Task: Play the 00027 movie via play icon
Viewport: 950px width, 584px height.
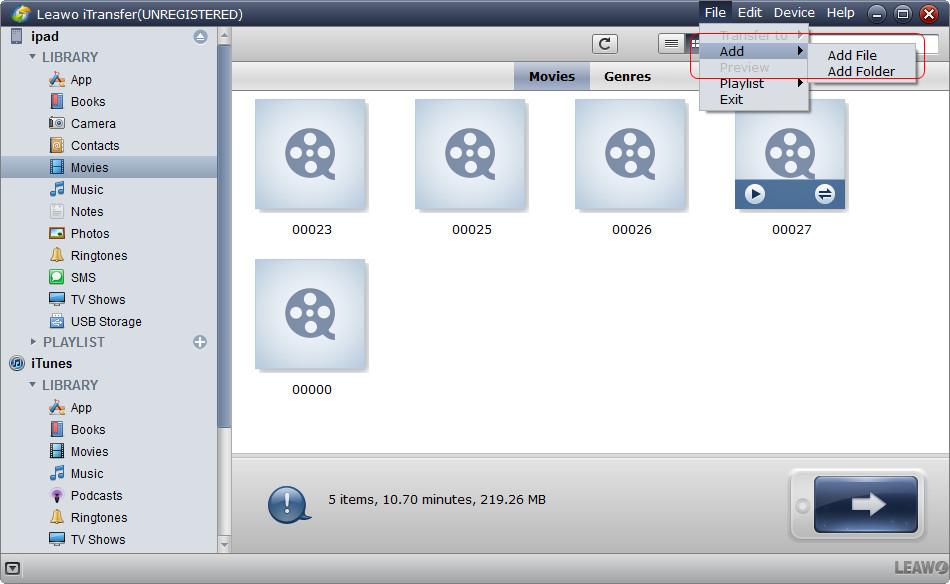Action: click(x=754, y=194)
